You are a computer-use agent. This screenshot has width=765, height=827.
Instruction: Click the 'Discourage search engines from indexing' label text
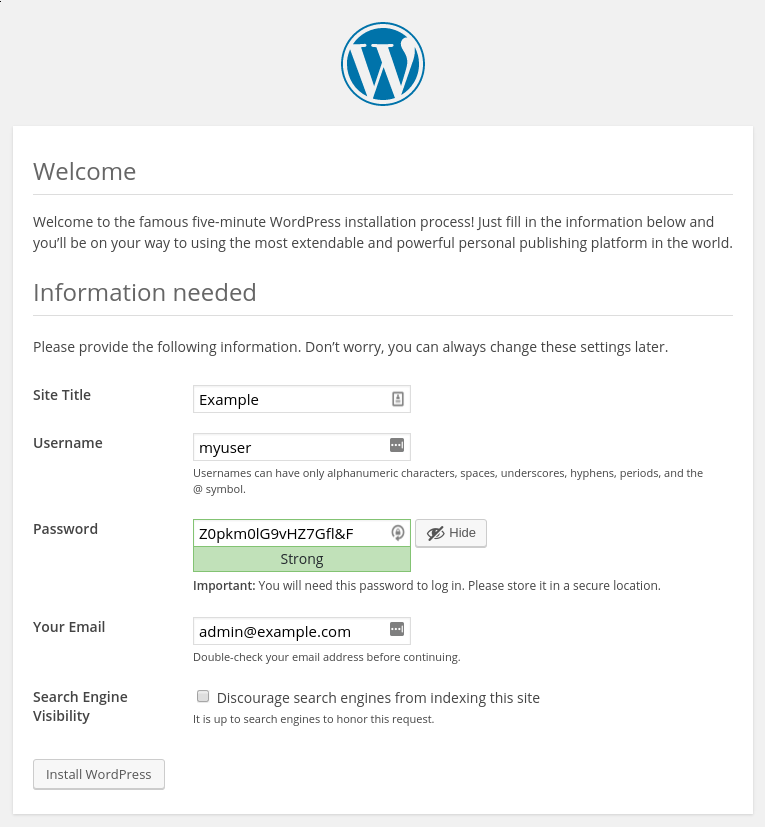(x=378, y=698)
